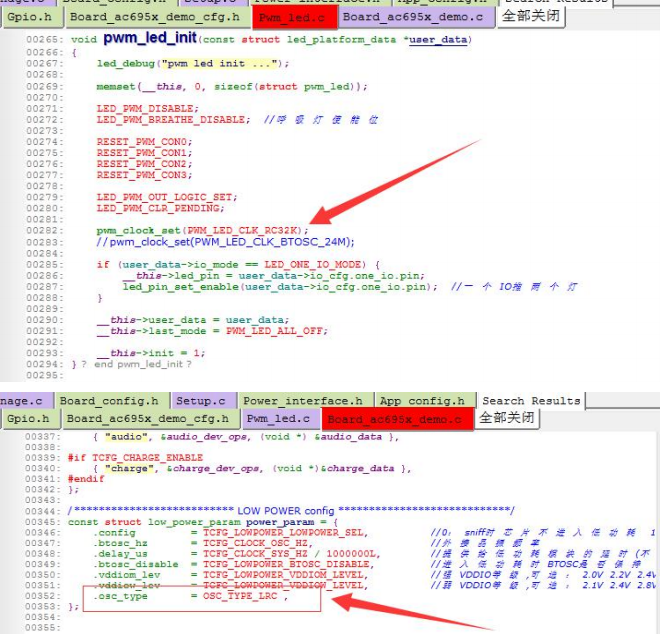Click line number 00344 in the gutter
This screenshot has height=634, width=660.
(x=43, y=511)
